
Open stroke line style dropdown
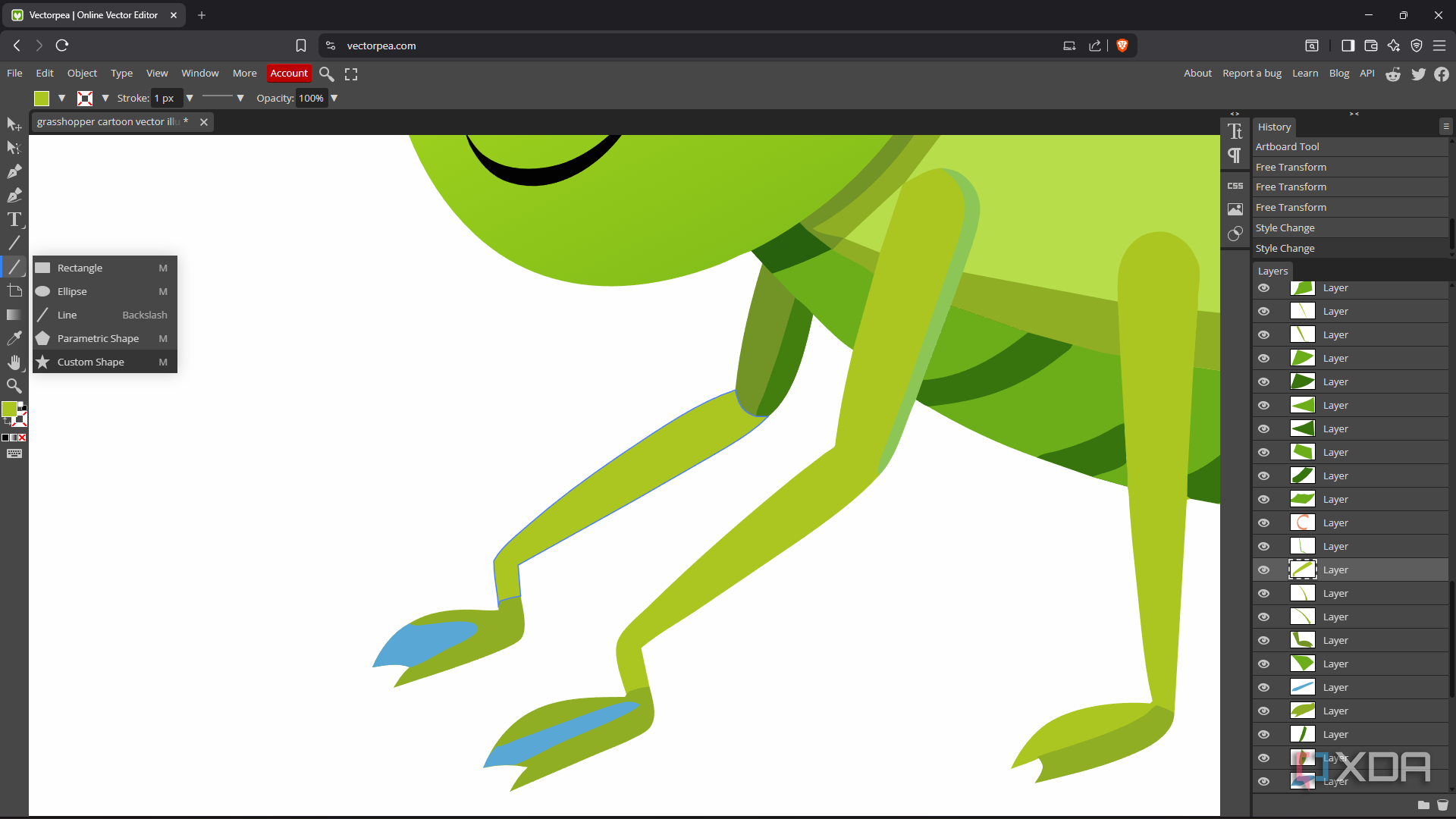[x=240, y=98]
